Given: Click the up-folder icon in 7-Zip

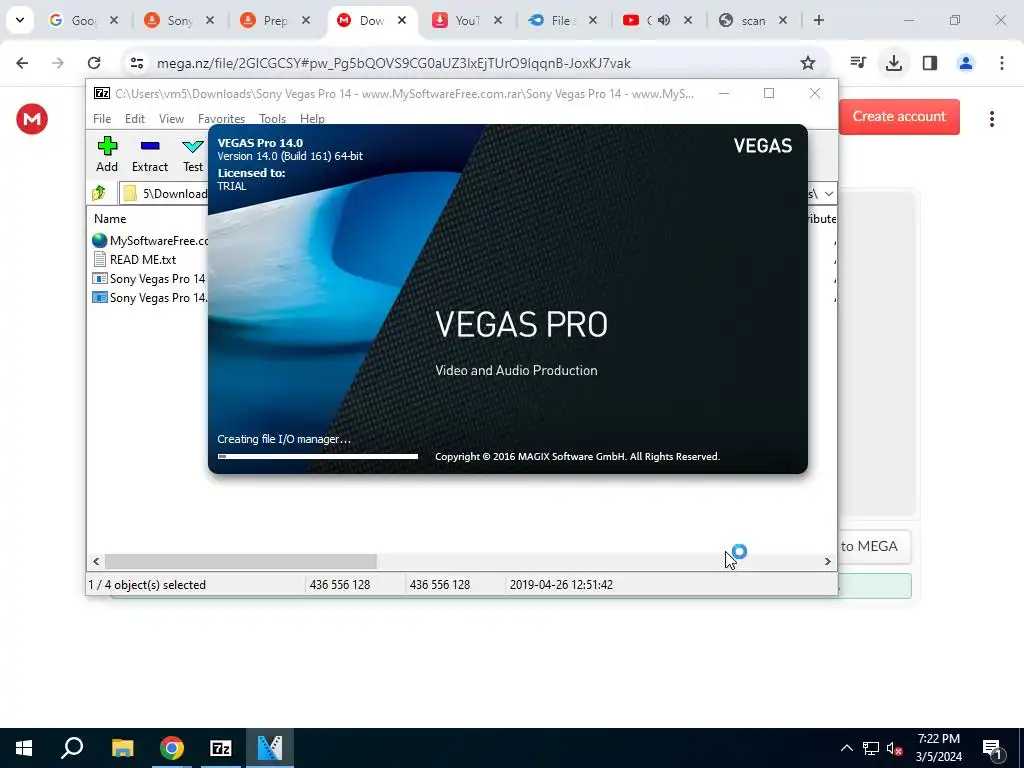Looking at the screenshot, I should 99,193.
